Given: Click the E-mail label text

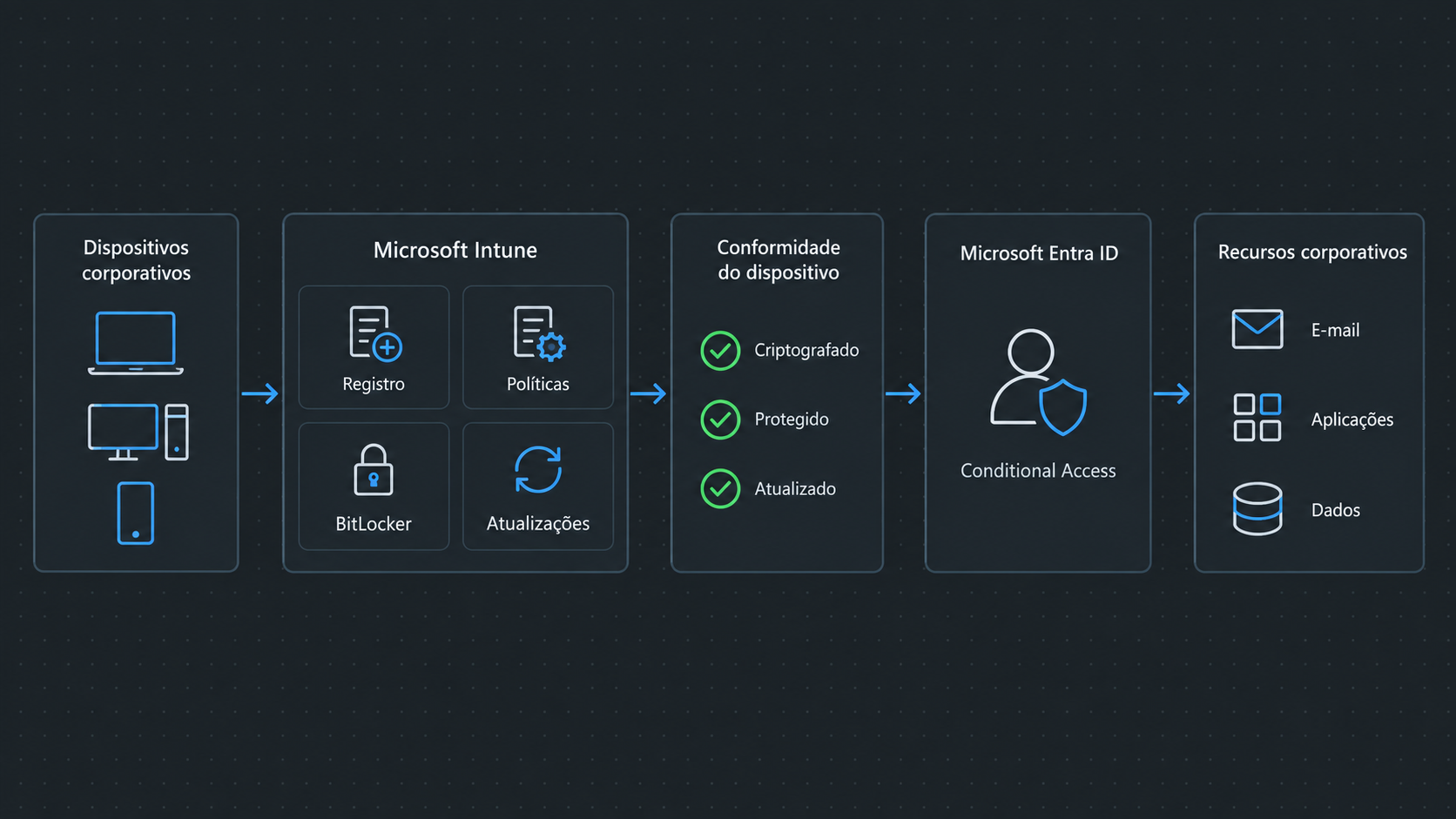Looking at the screenshot, I should (1336, 330).
